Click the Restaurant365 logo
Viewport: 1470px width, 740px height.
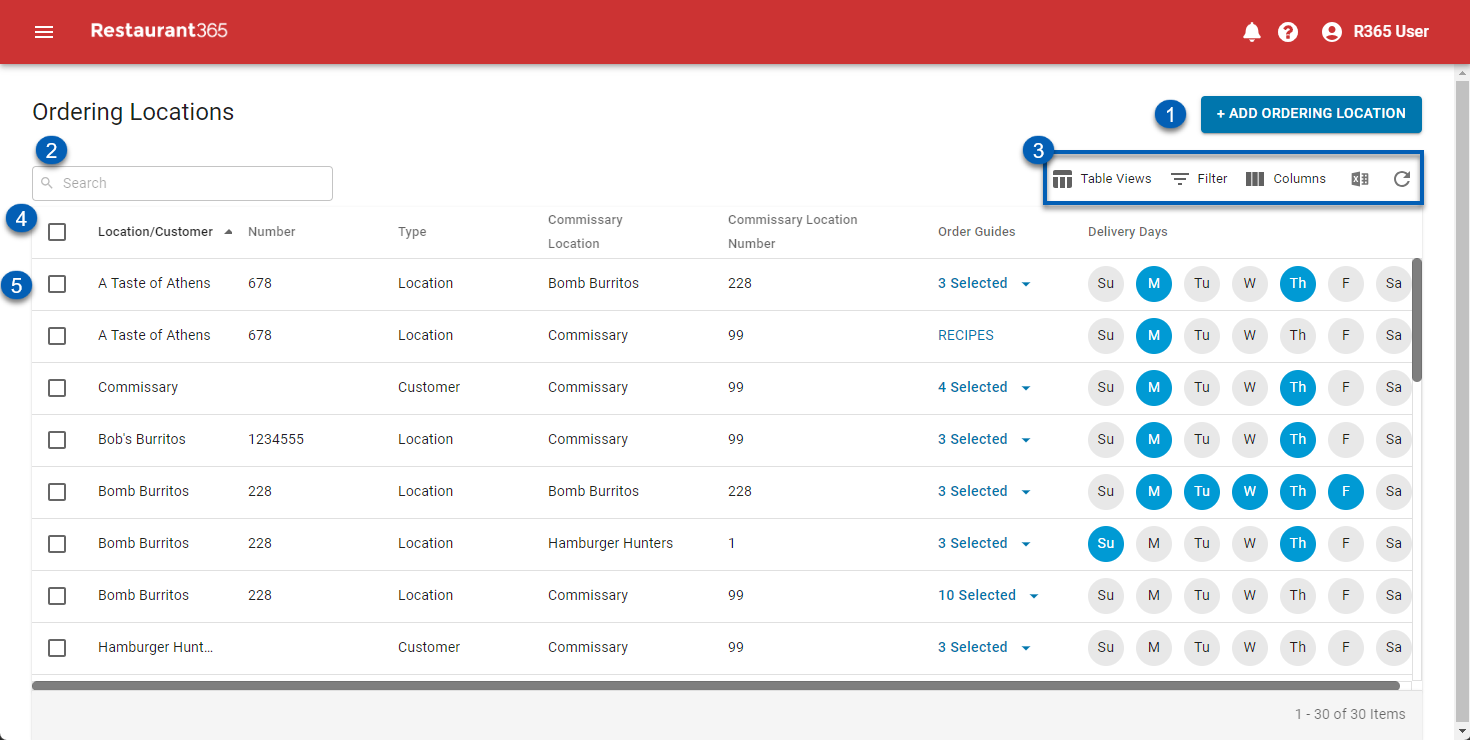click(159, 31)
